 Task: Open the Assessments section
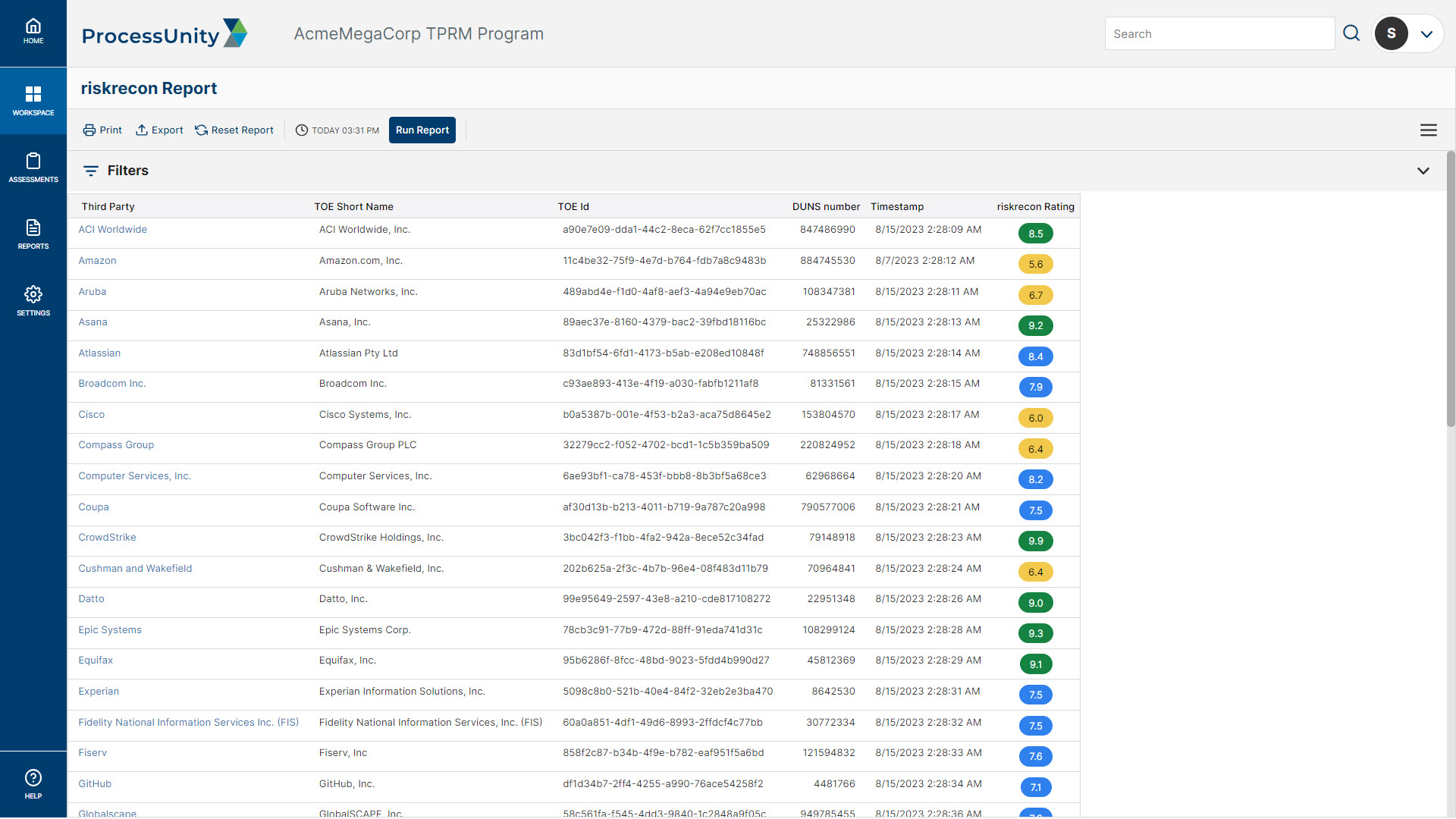click(33, 168)
